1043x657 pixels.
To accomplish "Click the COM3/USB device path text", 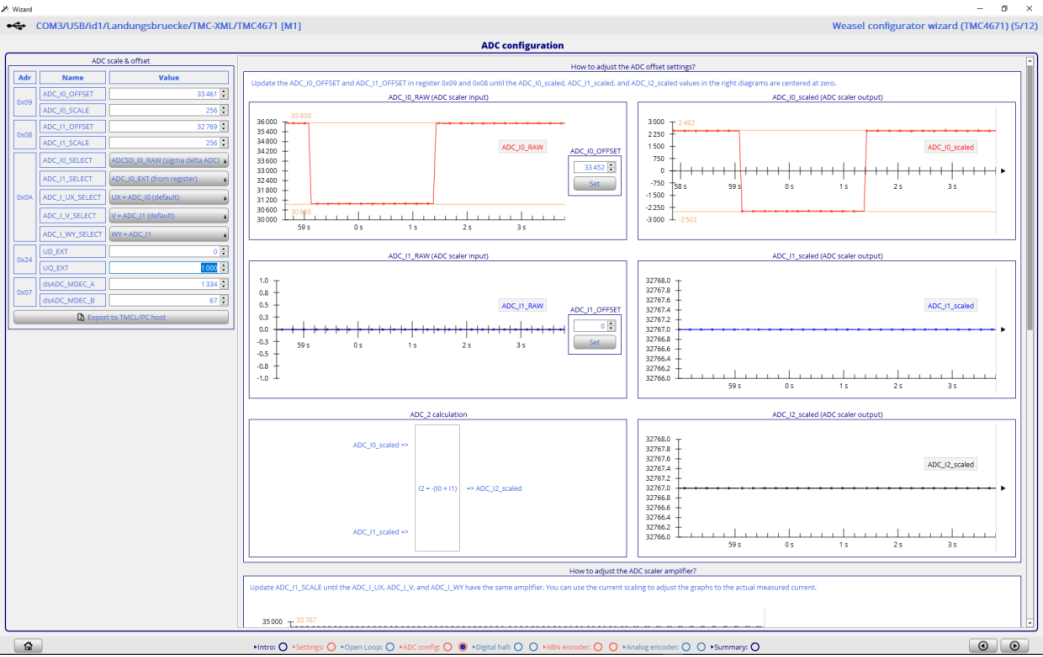I will [x=168, y=26].
